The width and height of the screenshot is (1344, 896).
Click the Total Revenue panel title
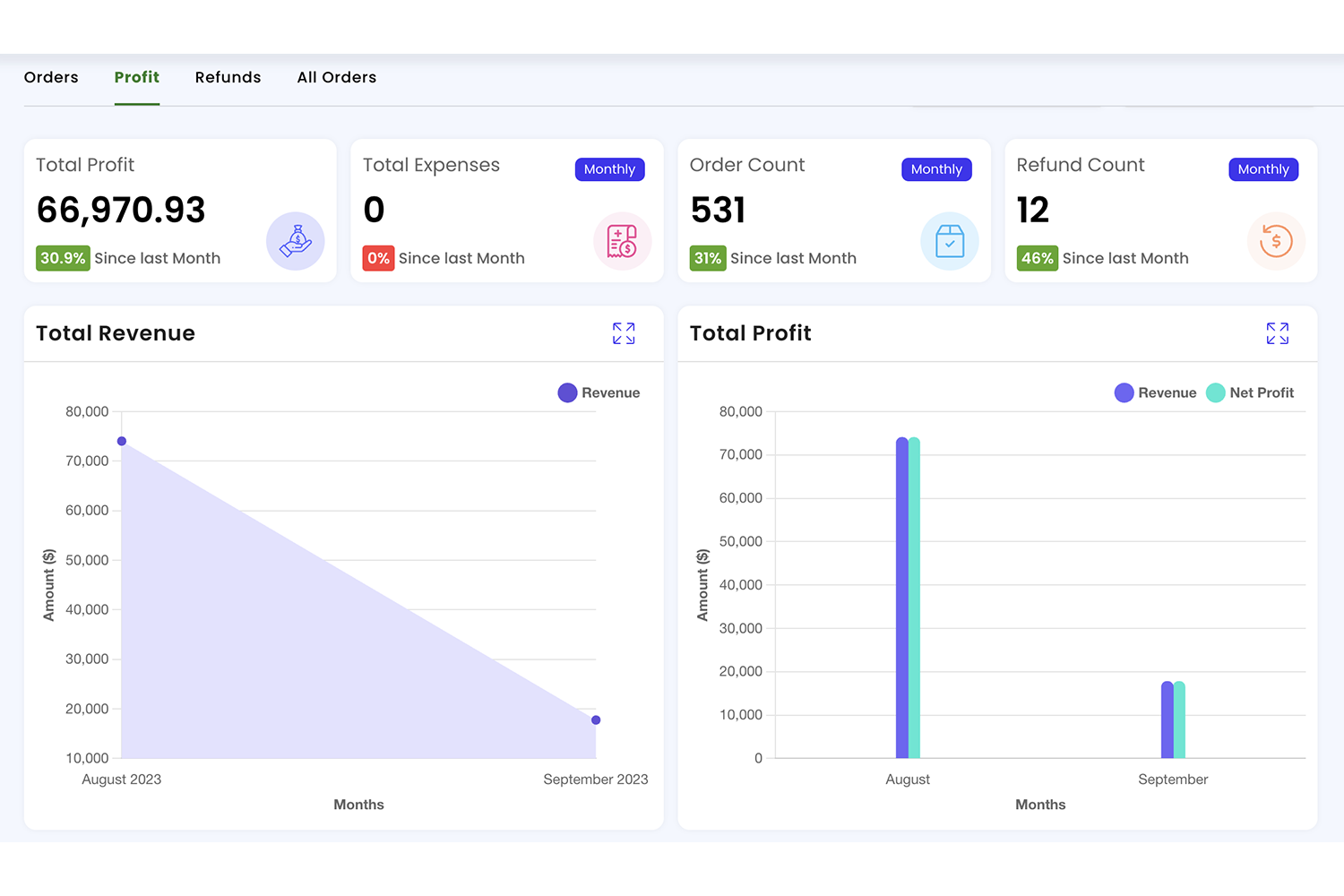click(x=116, y=333)
